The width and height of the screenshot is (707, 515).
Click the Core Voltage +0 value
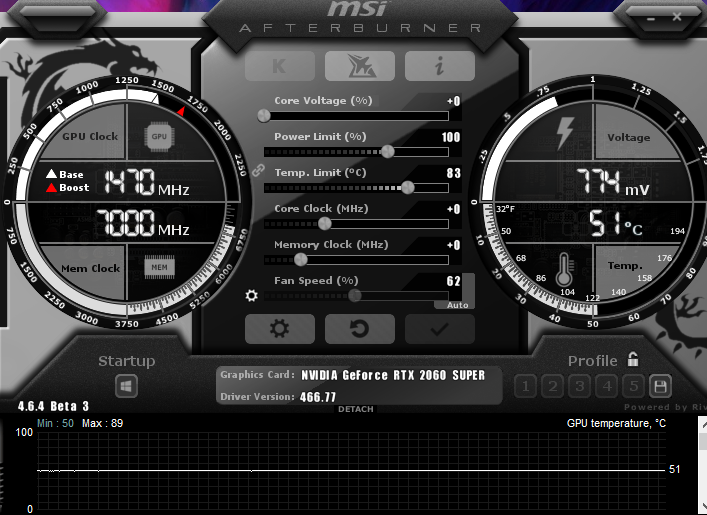tap(454, 101)
